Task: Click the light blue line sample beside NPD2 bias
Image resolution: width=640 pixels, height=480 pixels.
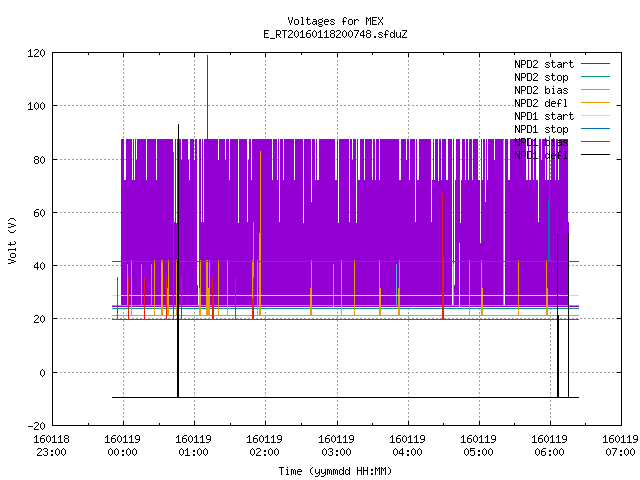Action: [596, 89]
